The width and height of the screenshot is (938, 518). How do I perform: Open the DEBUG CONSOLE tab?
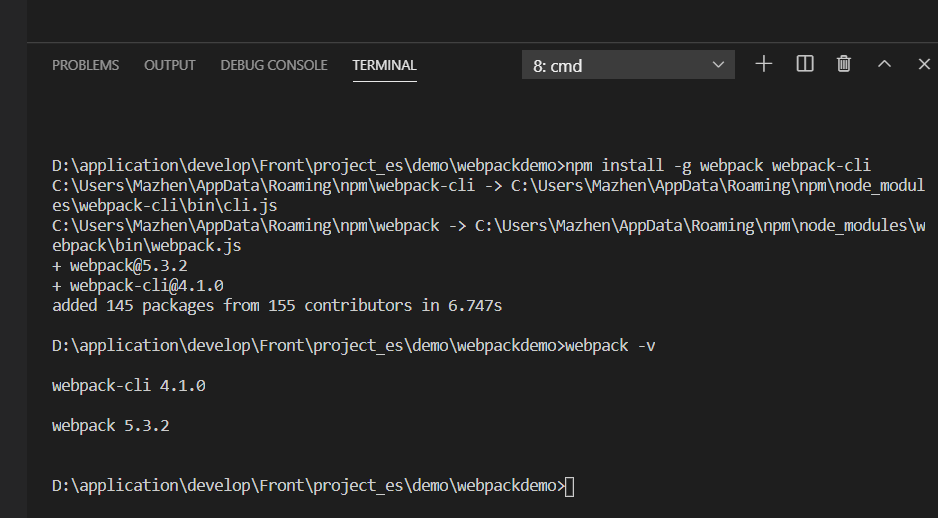(274, 65)
